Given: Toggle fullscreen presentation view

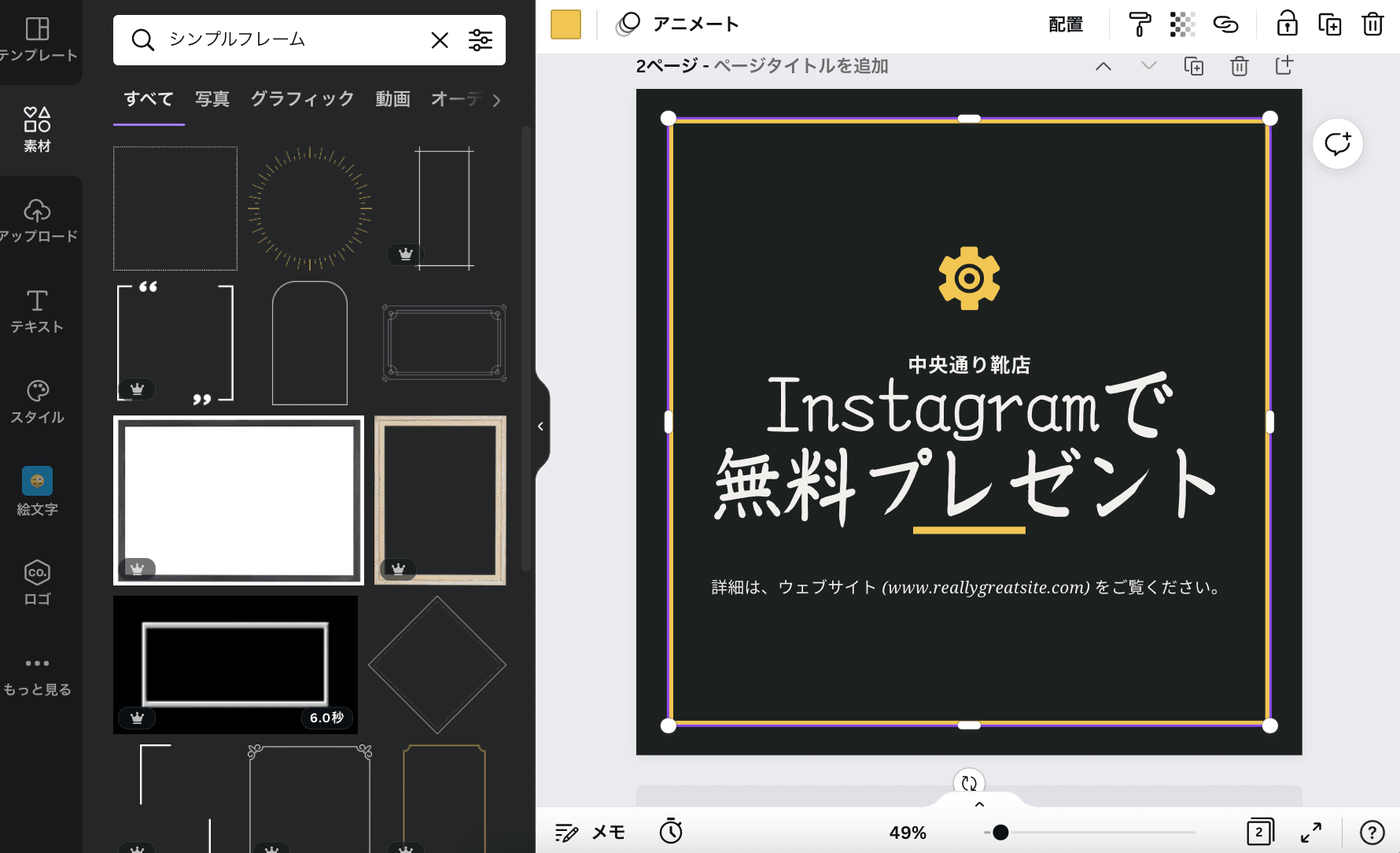Looking at the screenshot, I should [x=1311, y=832].
